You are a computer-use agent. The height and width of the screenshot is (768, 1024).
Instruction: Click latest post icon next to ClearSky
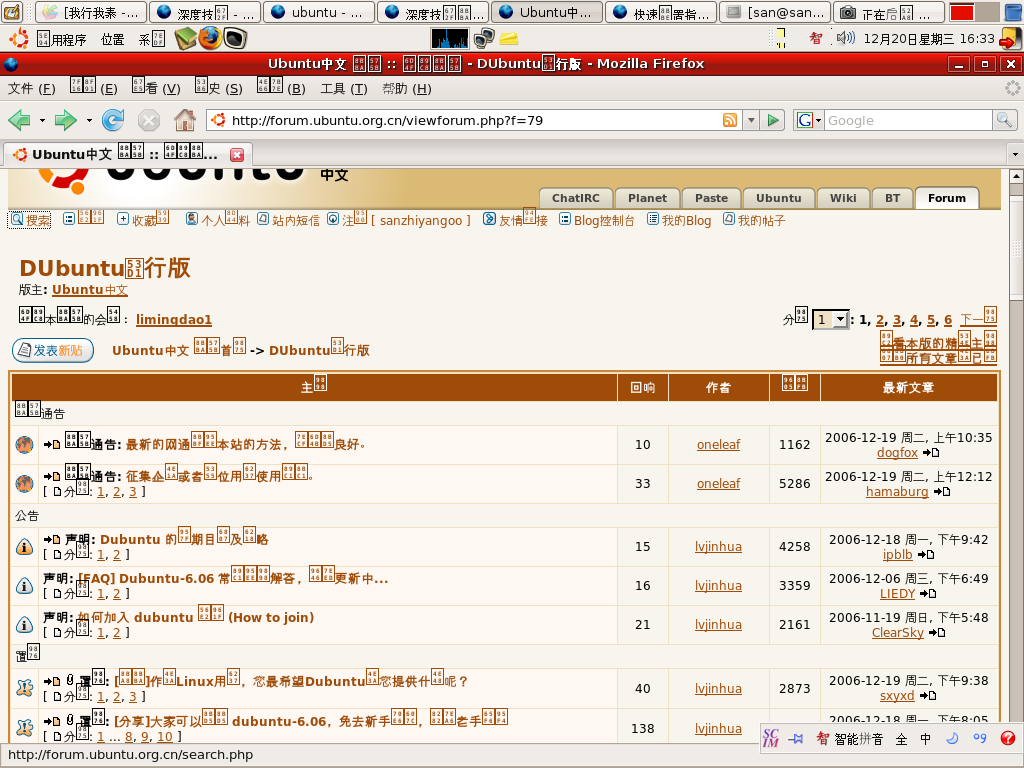936,633
